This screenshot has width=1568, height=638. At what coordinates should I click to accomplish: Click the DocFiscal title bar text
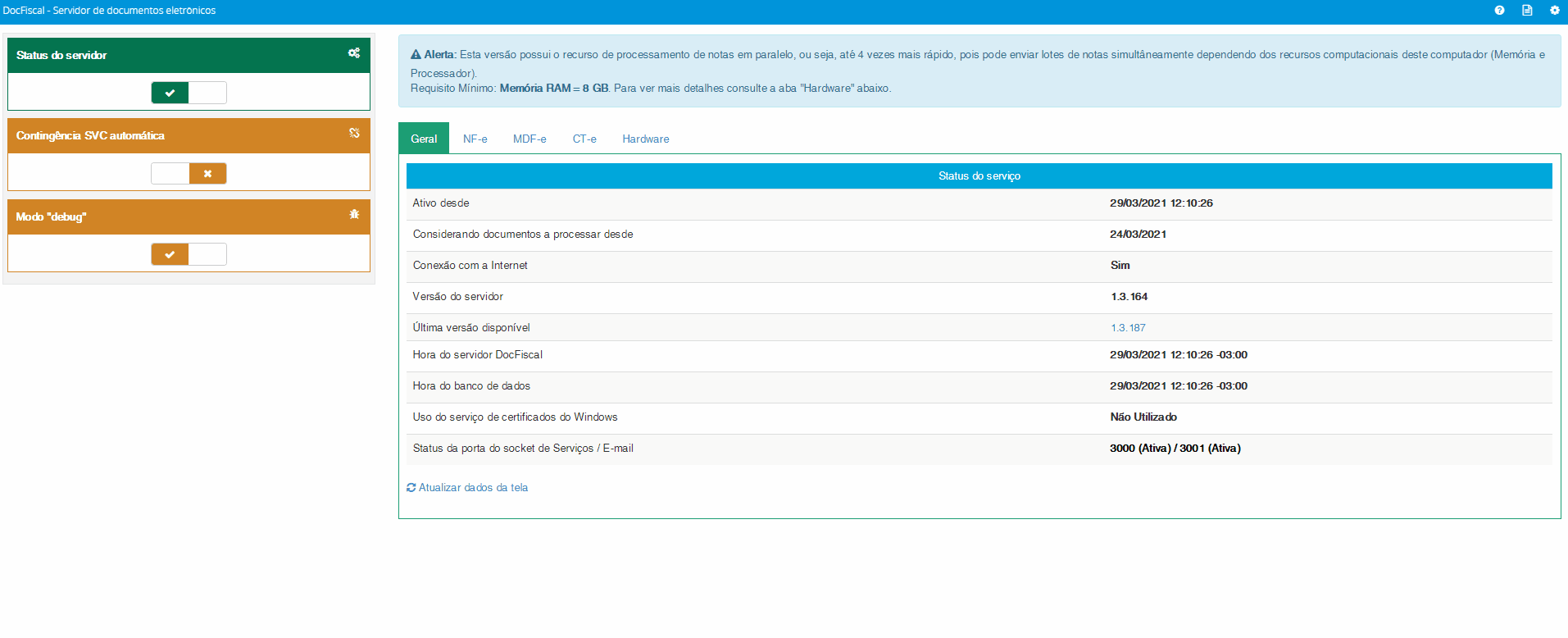click(109, 11)
